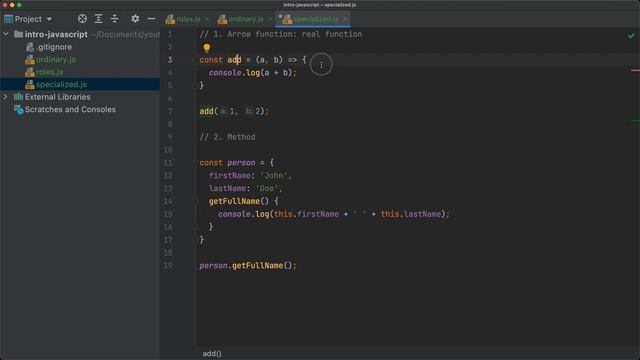Click the 'console.log(a + b);' line
The height and width of the screenshot is (360, 640).
(253, 73)
